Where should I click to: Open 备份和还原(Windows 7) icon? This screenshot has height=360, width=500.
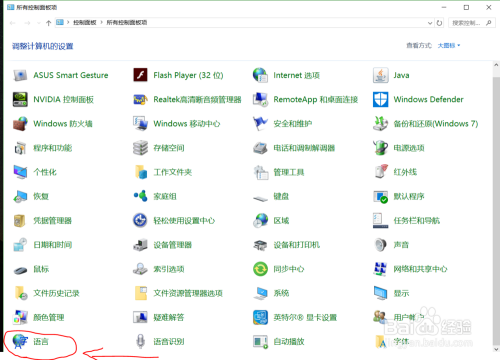380,124
